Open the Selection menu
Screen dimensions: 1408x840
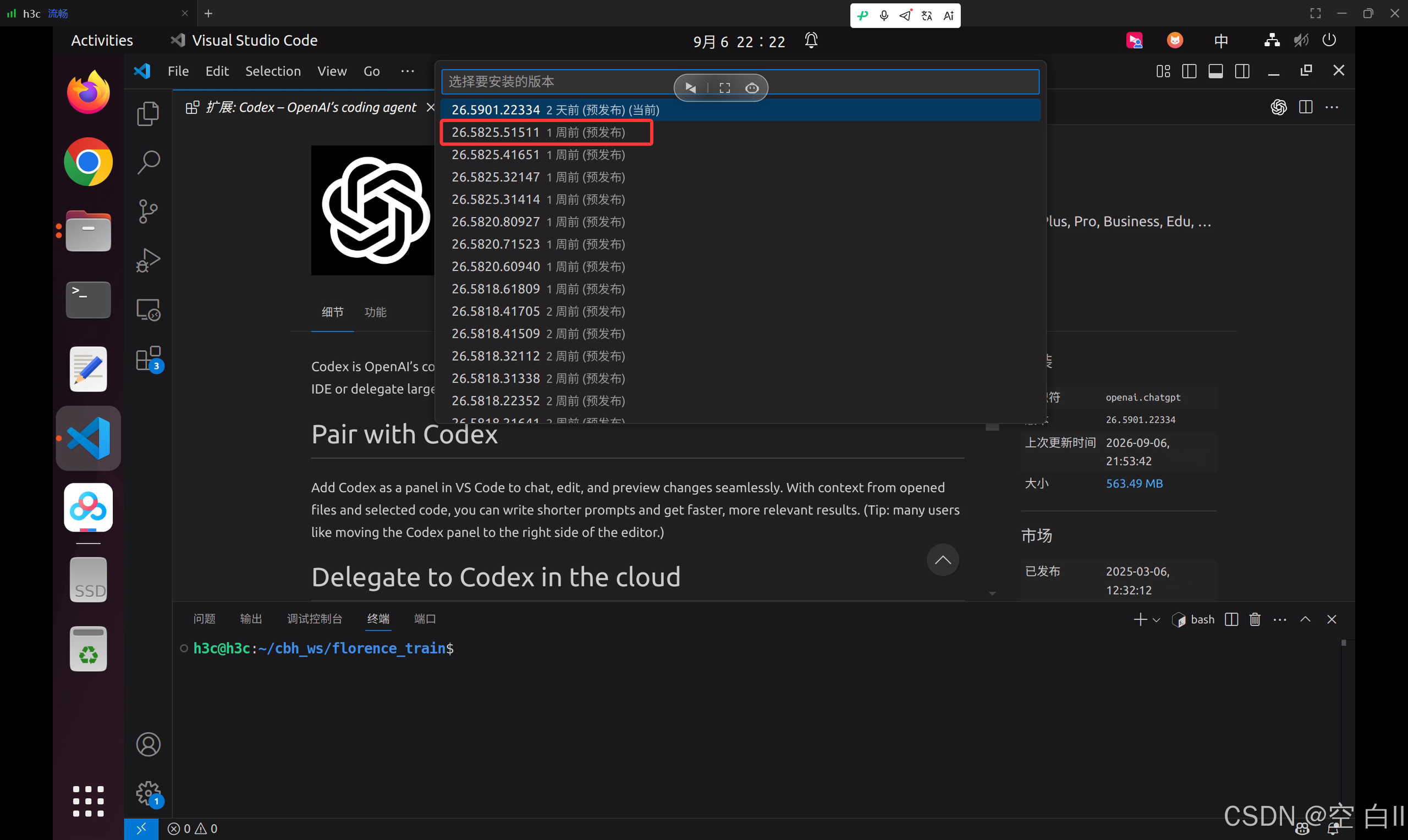pyautogui.click(x=273, y=71)
